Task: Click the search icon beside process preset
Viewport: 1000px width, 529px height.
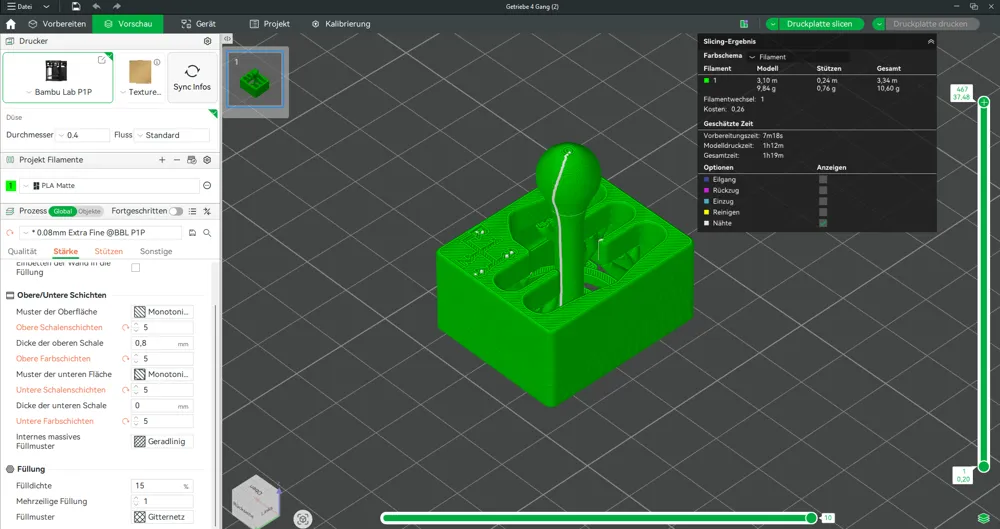Action: pyautogui.click(x=207, y=233)
